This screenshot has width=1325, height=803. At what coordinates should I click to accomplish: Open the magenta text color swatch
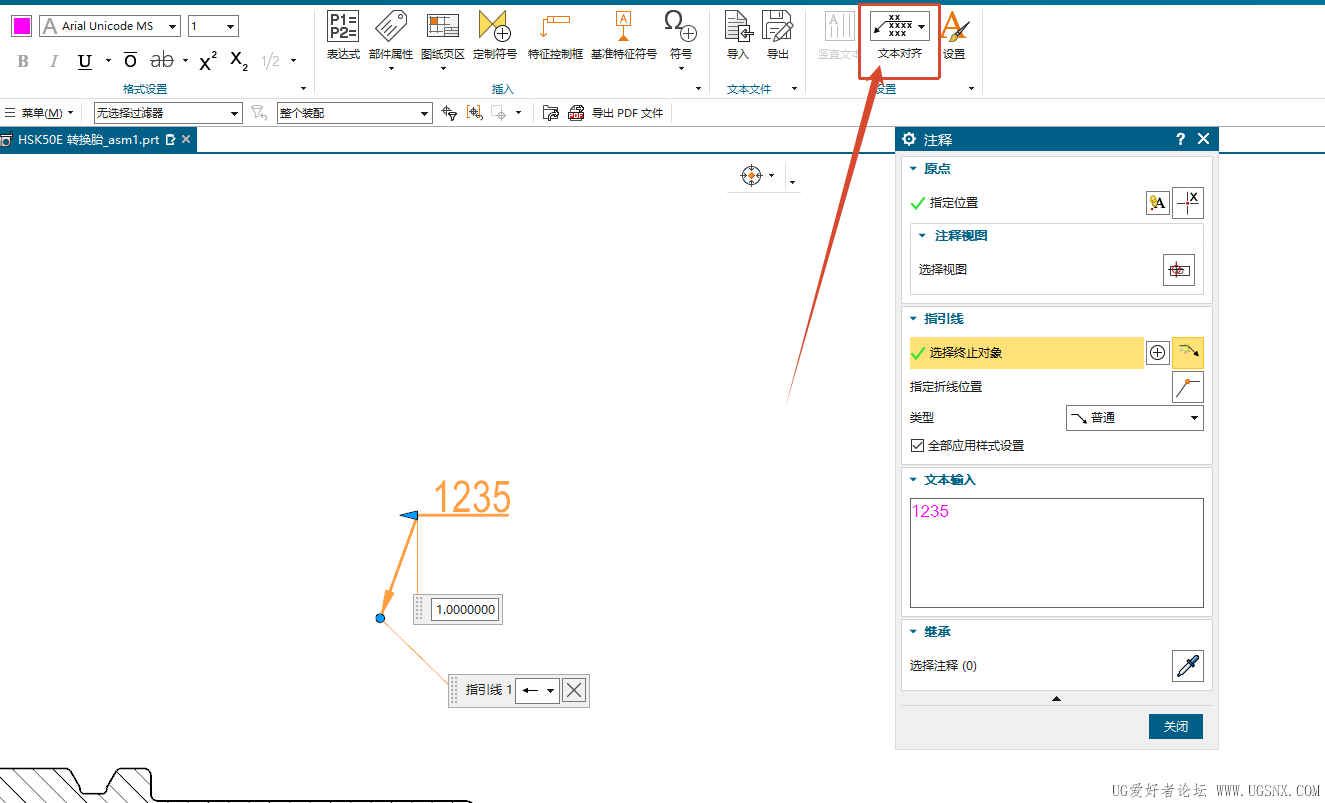click(22, 26)
